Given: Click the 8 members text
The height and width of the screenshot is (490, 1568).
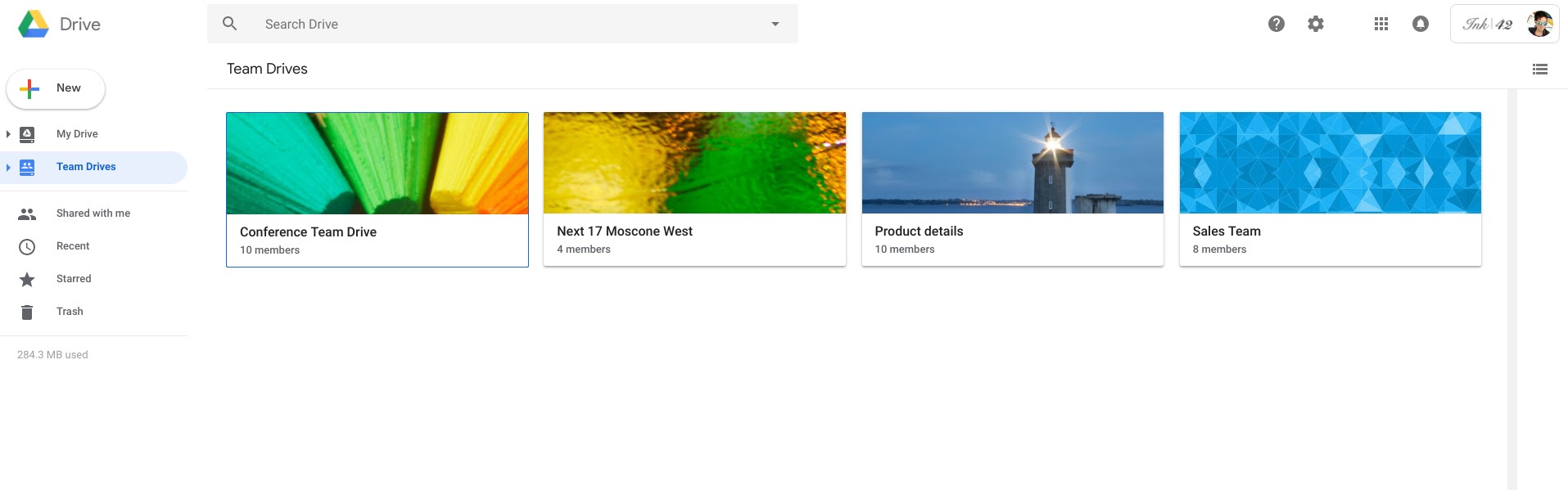Looking at the screenshot, I should pyautogui.click(x=1219, y=249).
